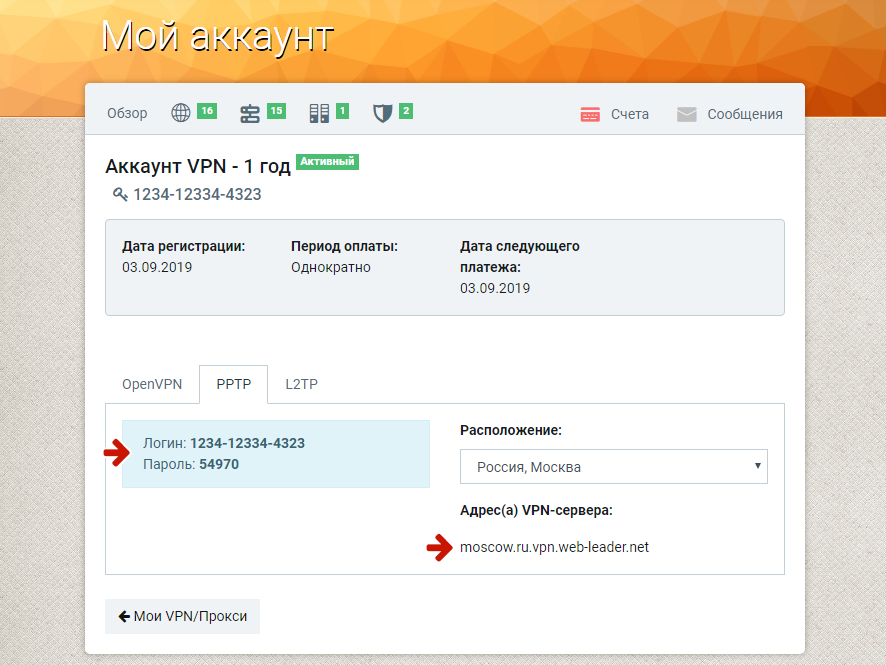Image resolution: width=886 pixels, height=665 pixels.
Task: Click the key icon beside the account number
Action: (x=120, y=194)
